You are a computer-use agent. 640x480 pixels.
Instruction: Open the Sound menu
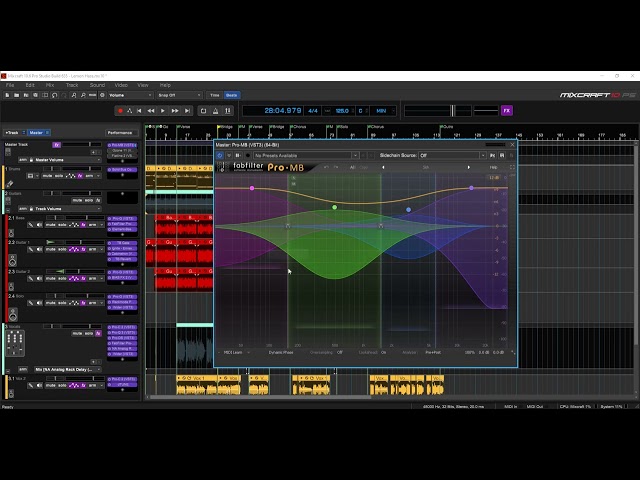coord(97,85)
